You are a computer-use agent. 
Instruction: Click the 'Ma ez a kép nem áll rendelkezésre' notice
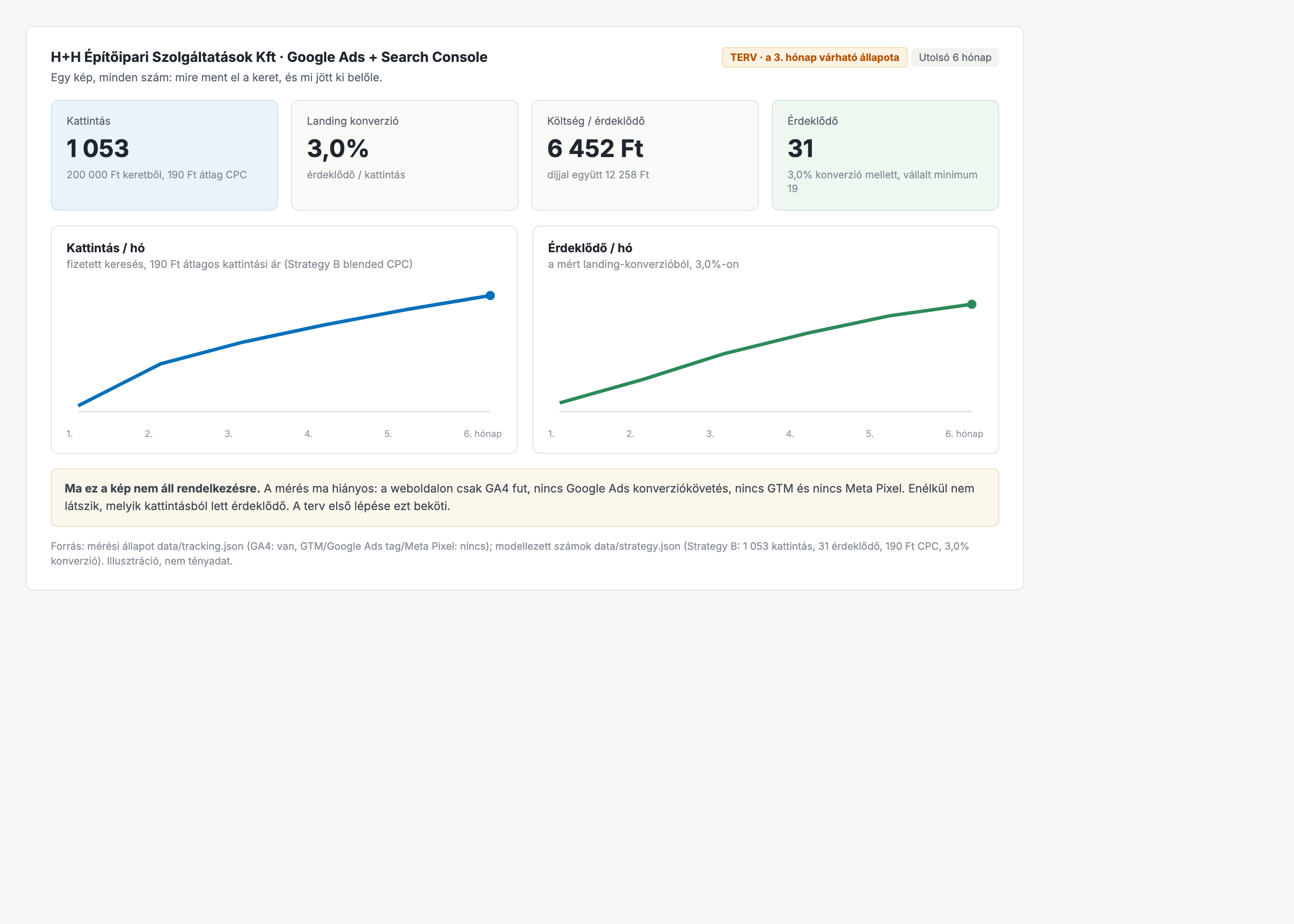tap(525, 497)
